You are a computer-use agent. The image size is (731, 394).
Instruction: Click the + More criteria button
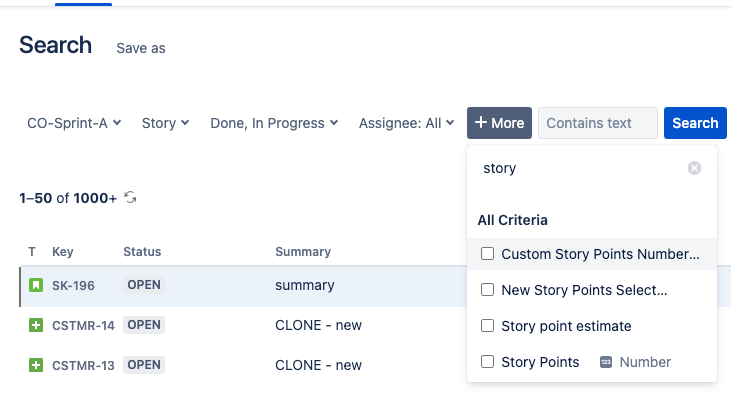[499, 123]
